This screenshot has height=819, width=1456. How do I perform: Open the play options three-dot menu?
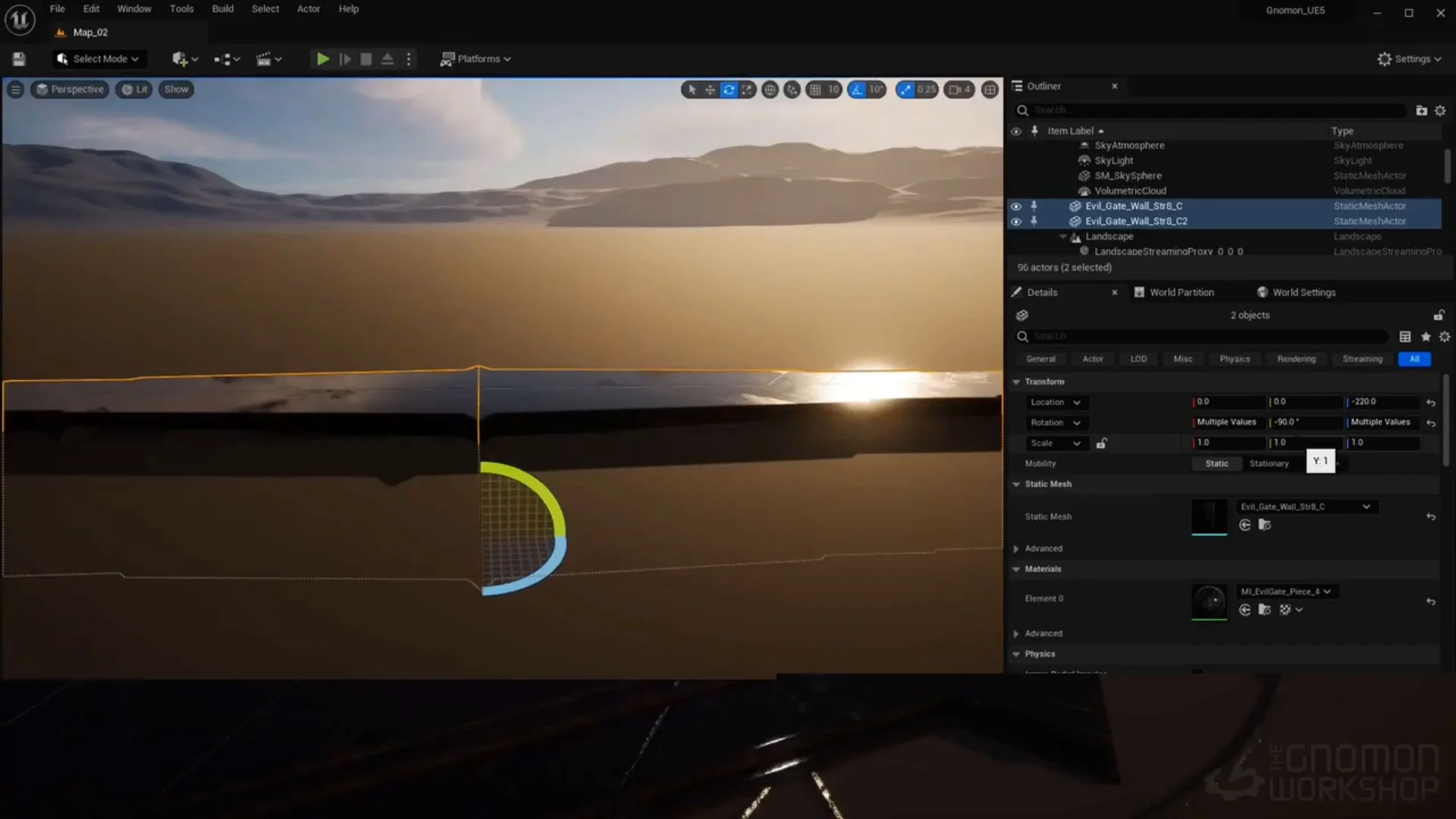[x=409, y=59]
